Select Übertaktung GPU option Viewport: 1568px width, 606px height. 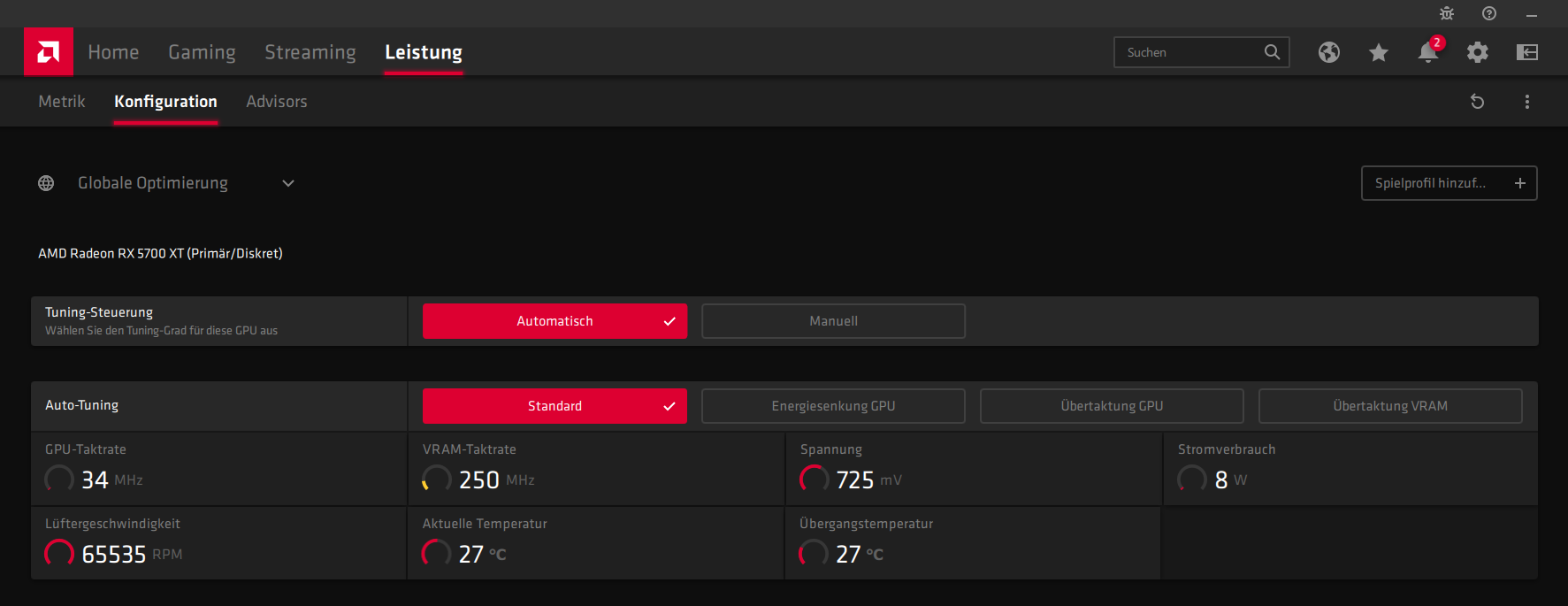[x=1112, y=406]
